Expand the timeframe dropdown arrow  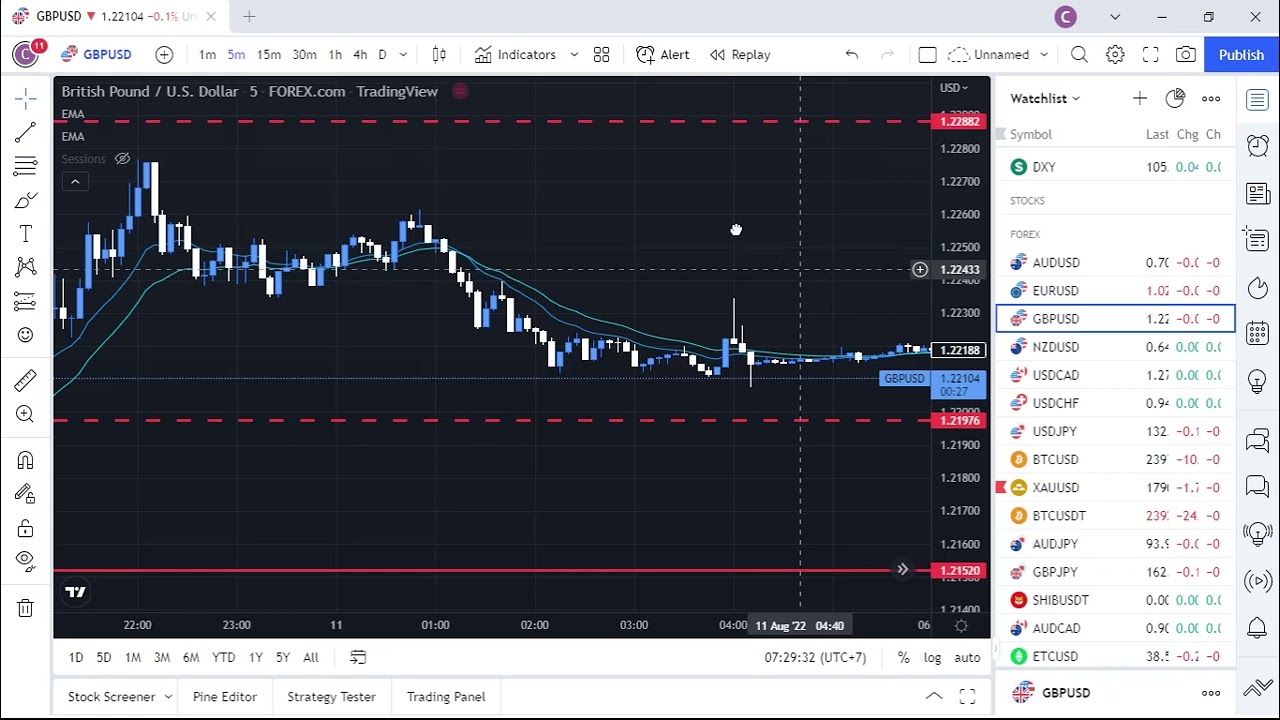pos(403,55)
